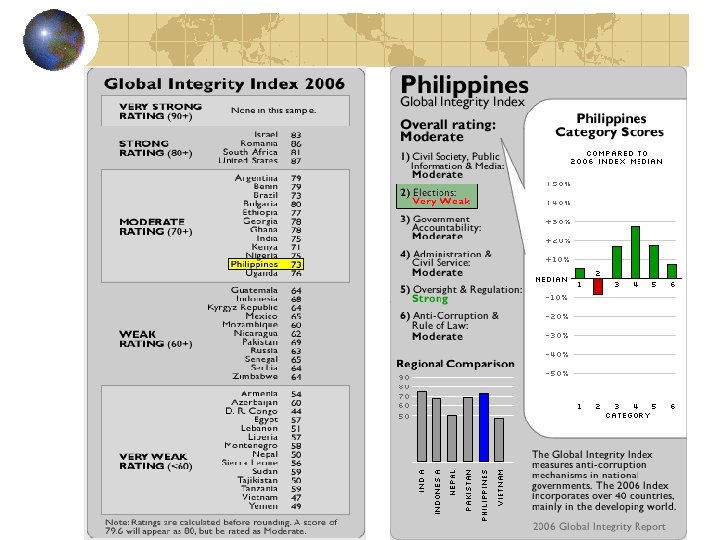Click the Bulgaria row
720x540 pixels.
click(x=272, y=204)
